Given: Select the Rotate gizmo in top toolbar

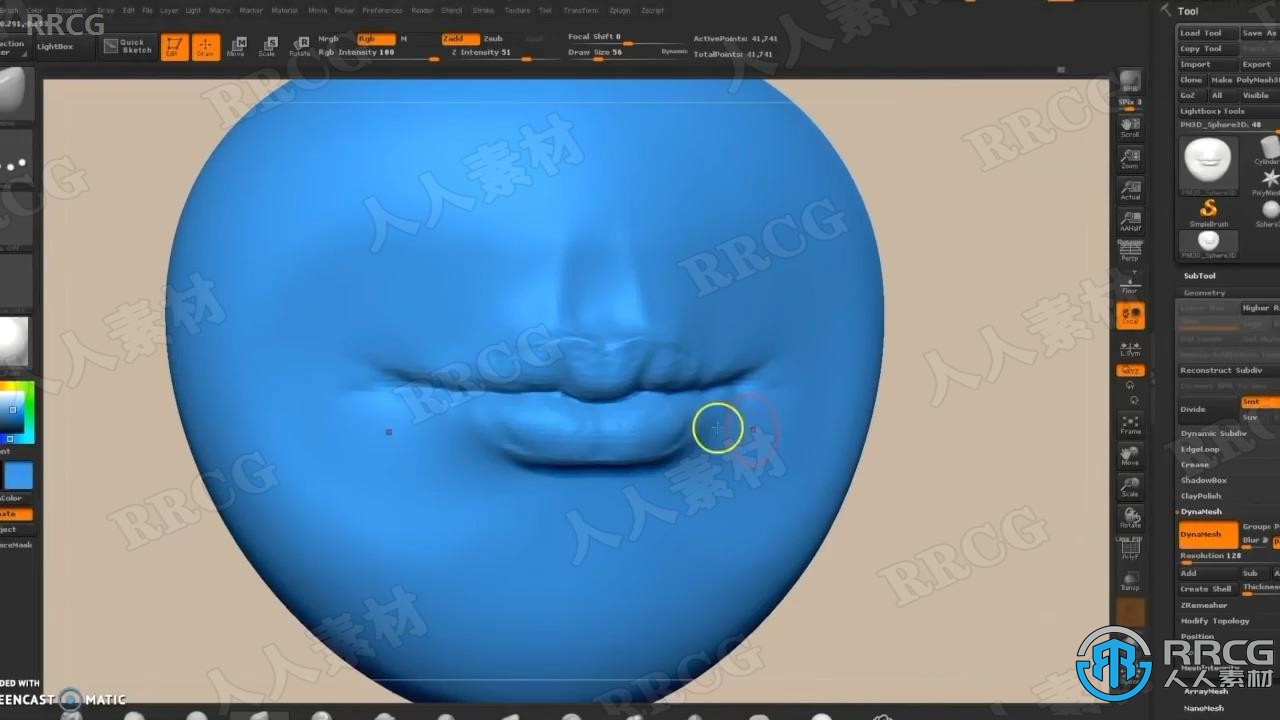Looking at the screenshot, I should [x=299, y=47].
